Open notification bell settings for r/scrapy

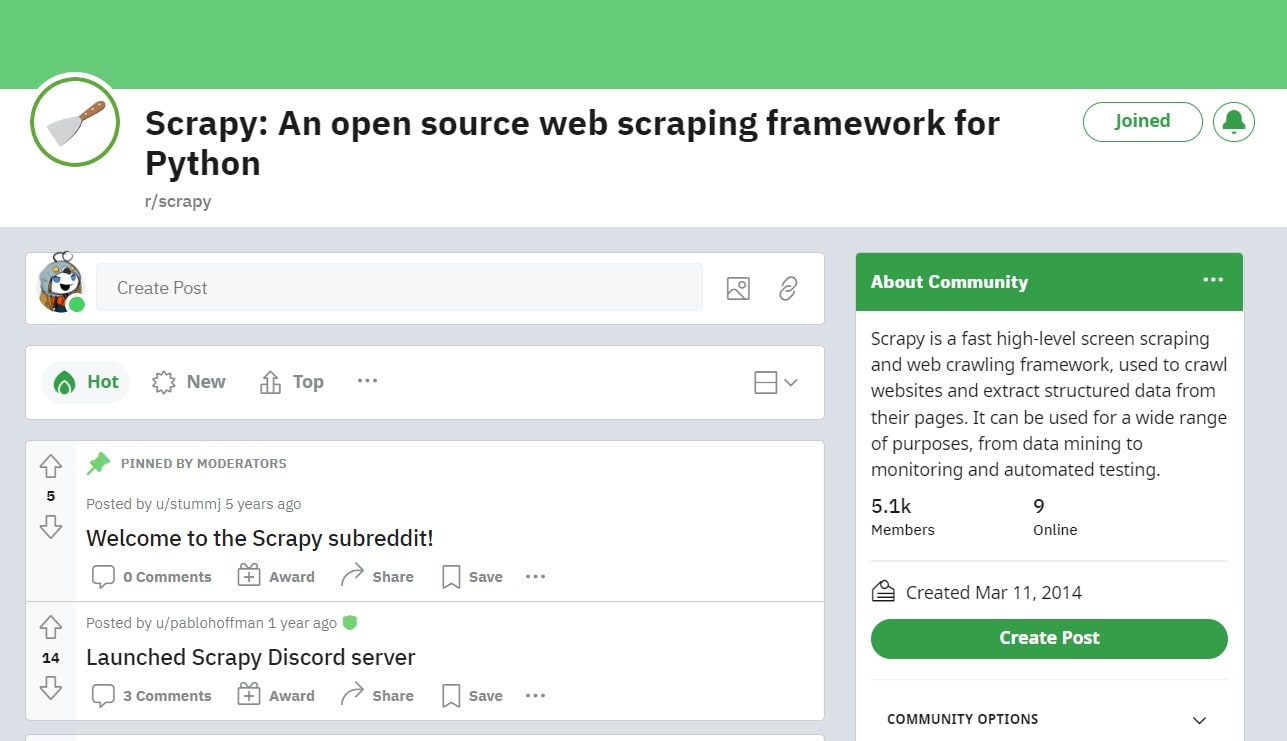(x=1233, y=121)
